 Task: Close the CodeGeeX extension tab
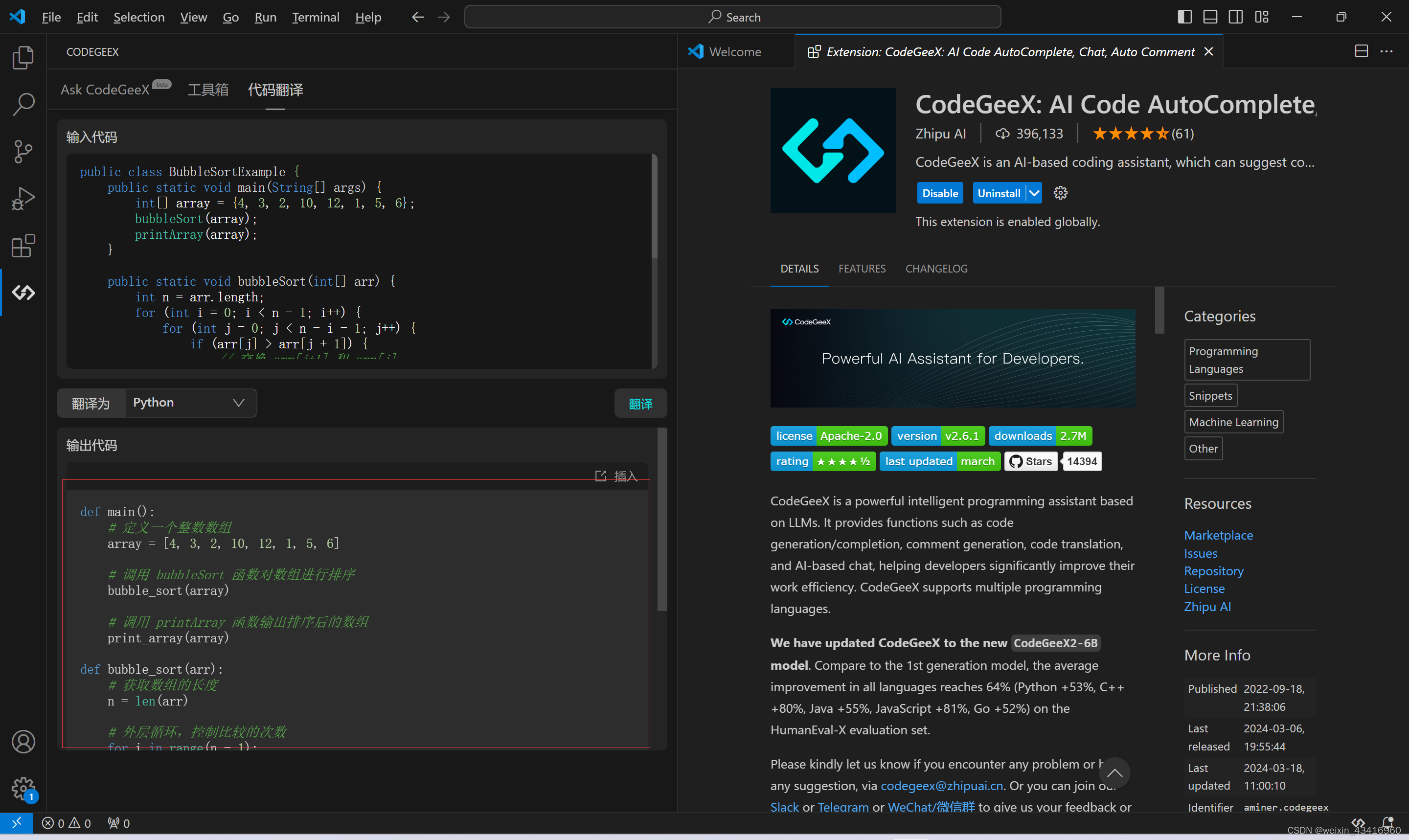(x=1209, y=51)
